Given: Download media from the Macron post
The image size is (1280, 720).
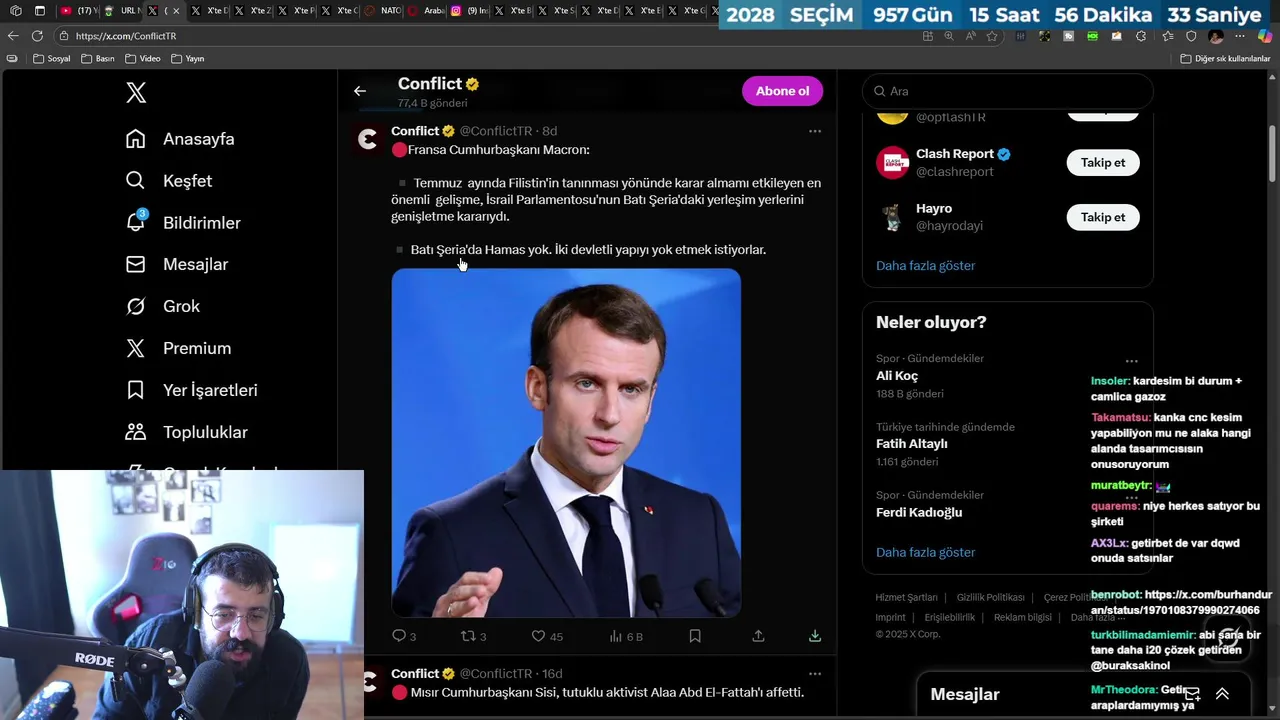Looking at the screenshot, I should pos(815,636).
